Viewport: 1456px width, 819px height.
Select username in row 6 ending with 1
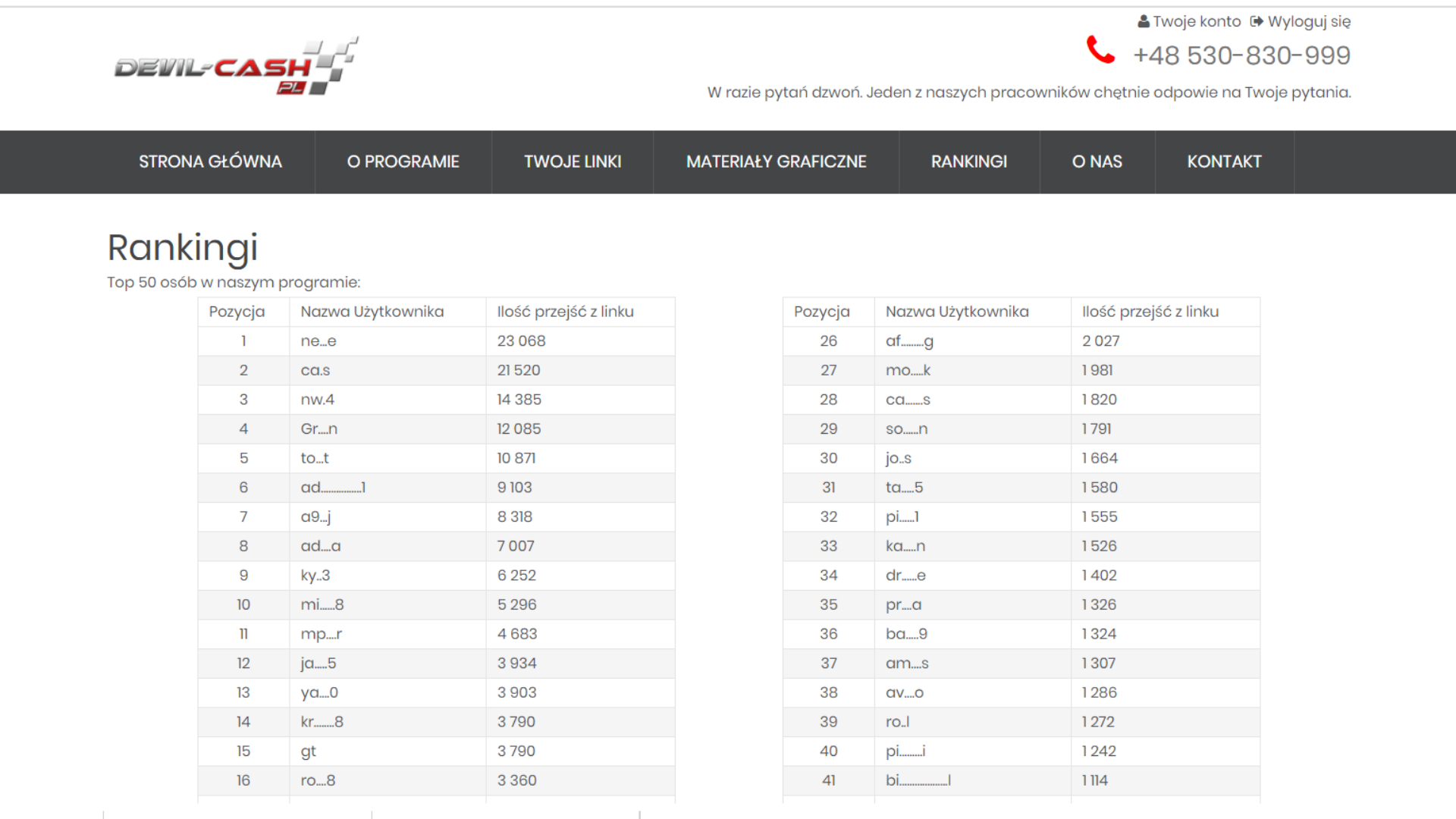333,488
